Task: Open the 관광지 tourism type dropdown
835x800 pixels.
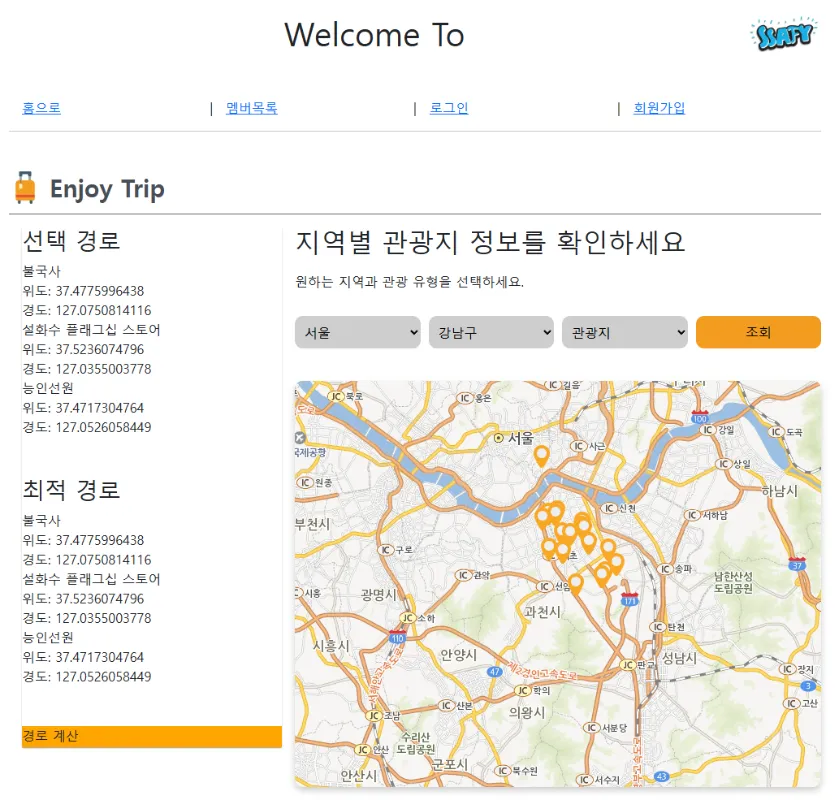Action: pos(625,332)
